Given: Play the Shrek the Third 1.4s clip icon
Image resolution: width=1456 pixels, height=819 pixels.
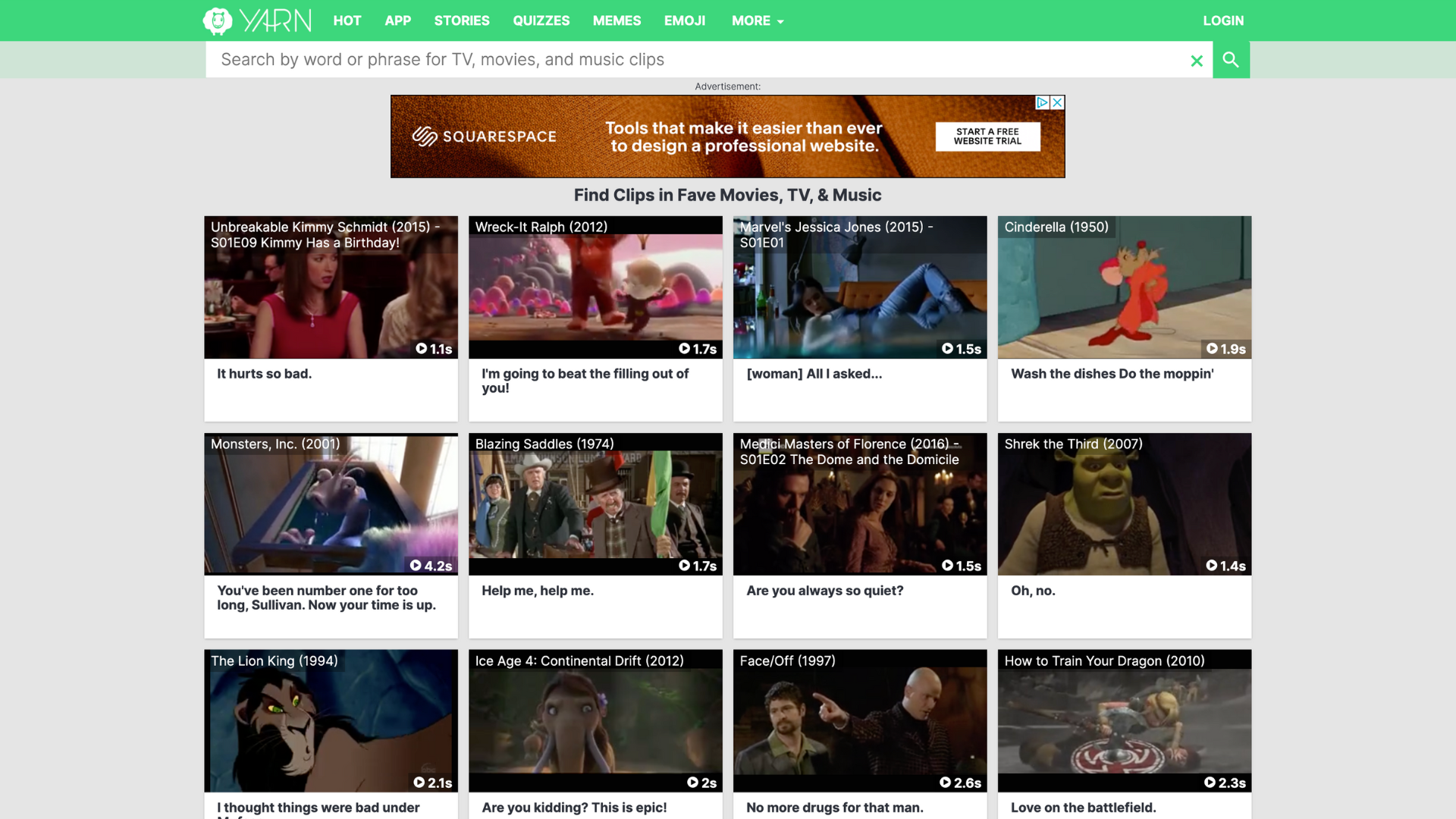Looking at the screenshot, I should 1212,566.
